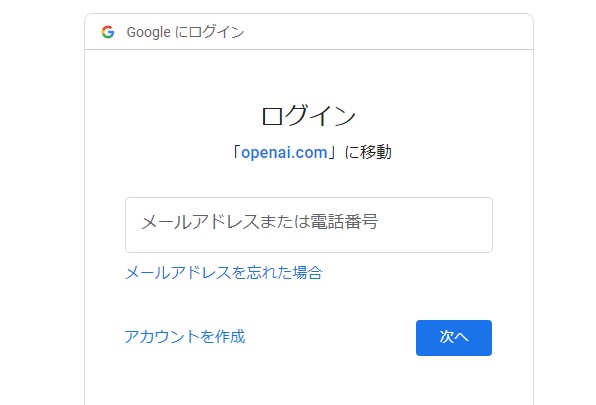
Task: Focus the メールアドレスまたは電話番号 input field
Action: [x=309, y=225]
